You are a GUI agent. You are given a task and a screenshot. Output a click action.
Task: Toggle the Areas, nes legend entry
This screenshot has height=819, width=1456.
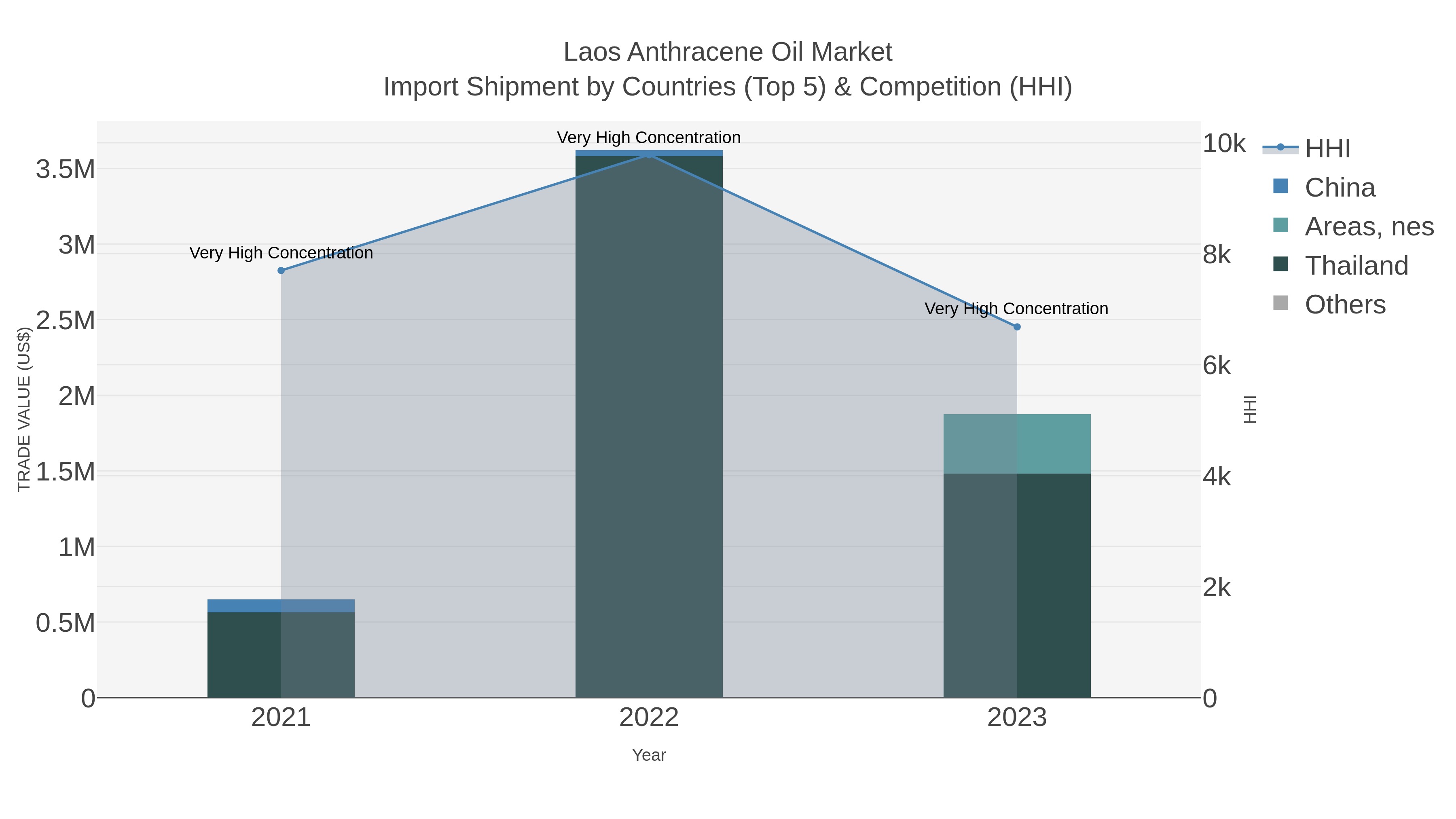pos(1353,226)
